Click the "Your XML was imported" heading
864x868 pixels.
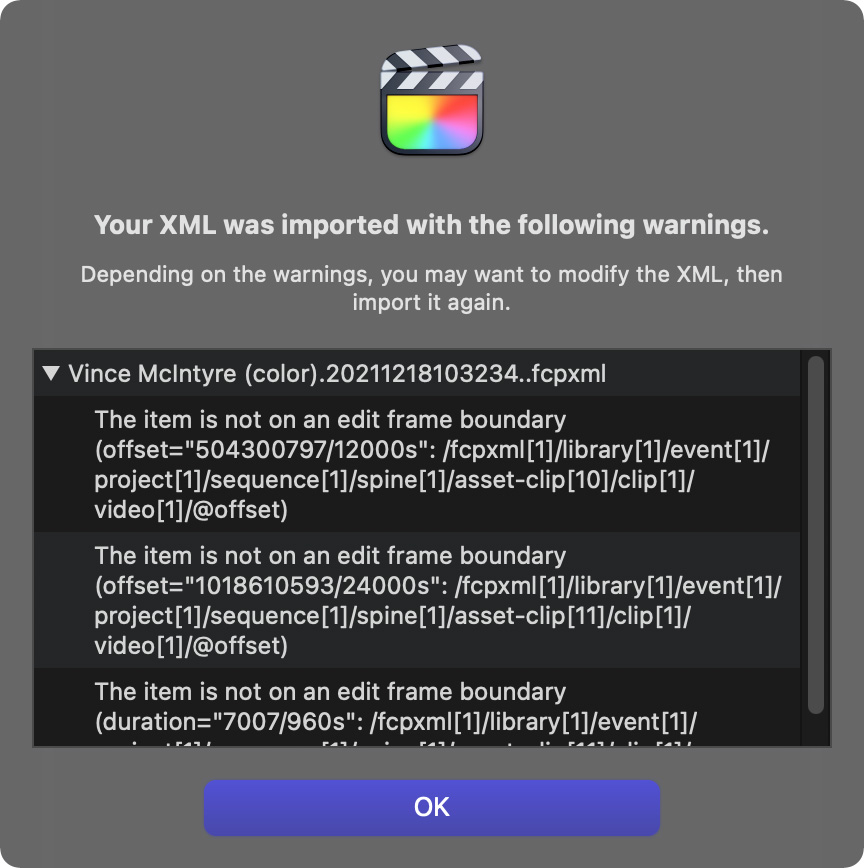(432, 225)
